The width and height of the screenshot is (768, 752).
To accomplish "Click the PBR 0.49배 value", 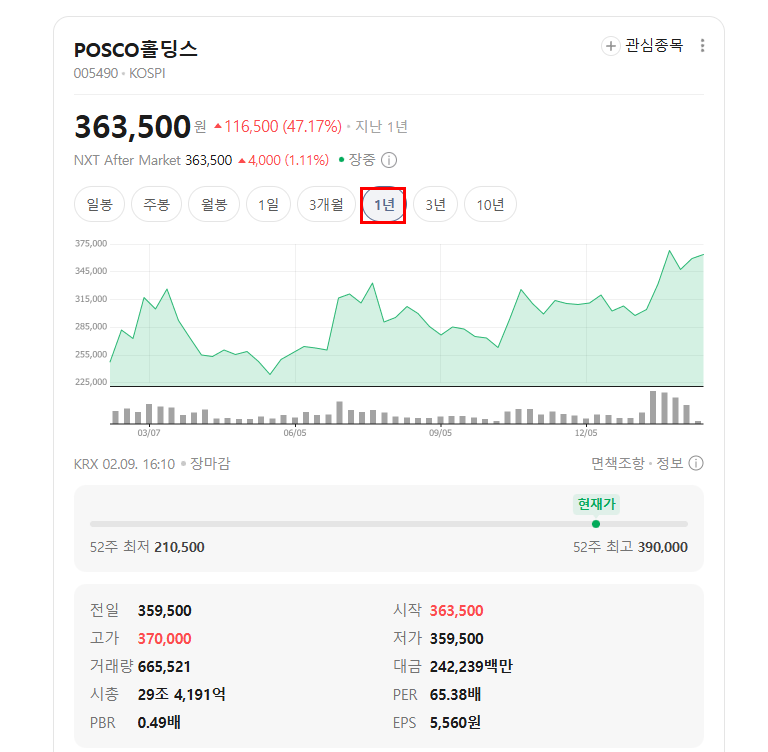I will point(159,722).
